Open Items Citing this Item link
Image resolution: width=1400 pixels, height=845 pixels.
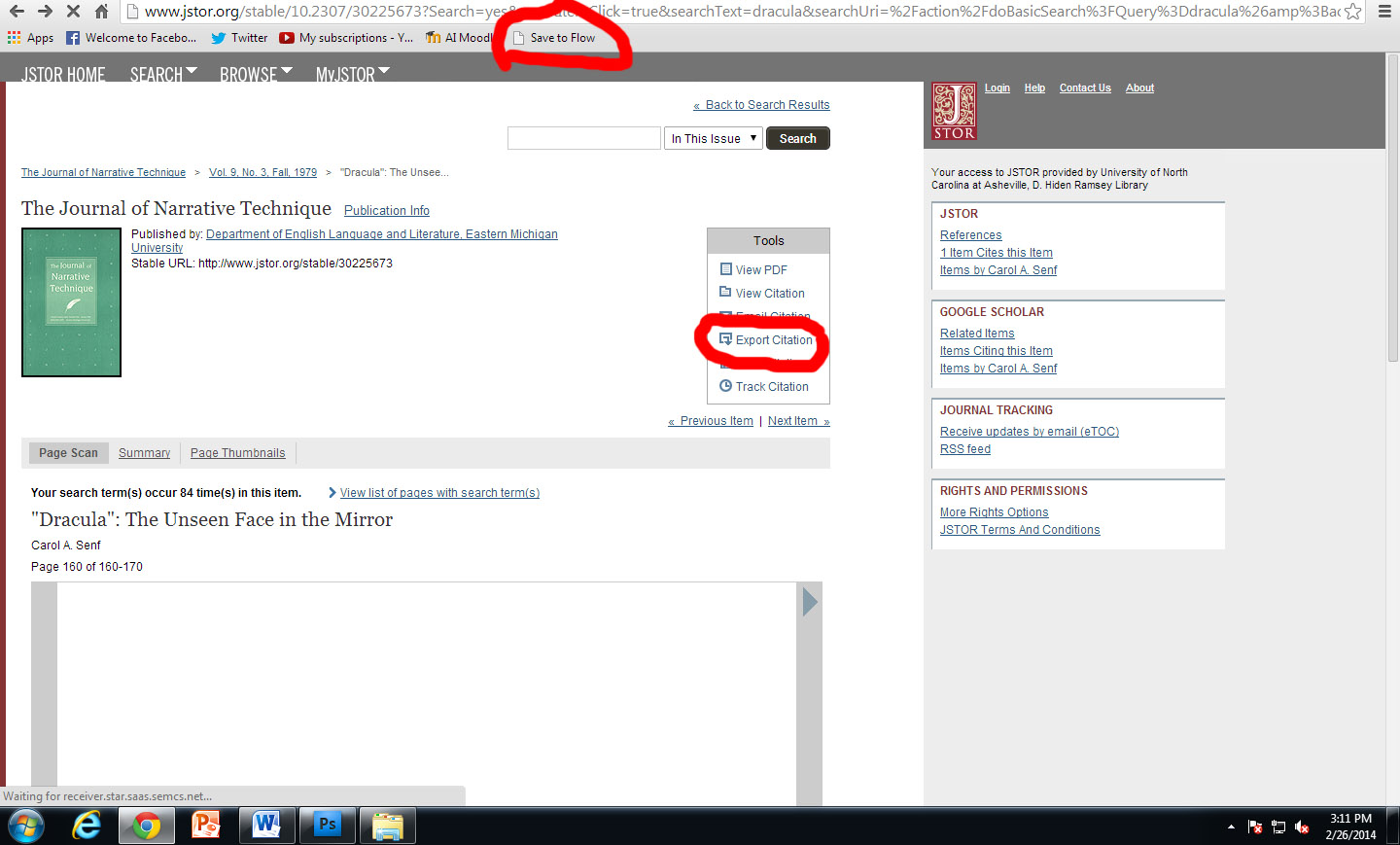[x=997, y=351]
